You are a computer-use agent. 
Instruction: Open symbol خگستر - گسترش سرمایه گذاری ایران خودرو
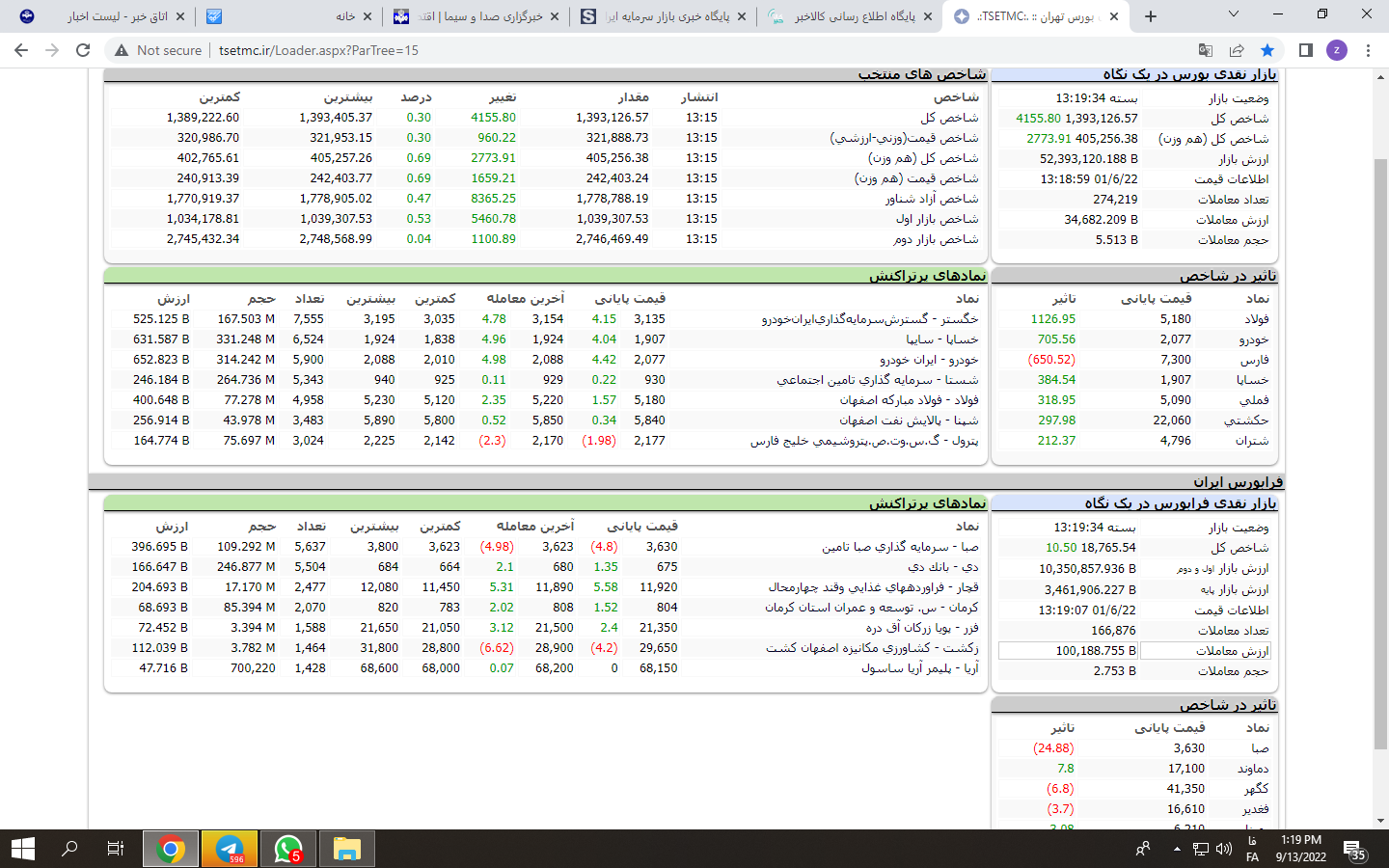point(870,319)
